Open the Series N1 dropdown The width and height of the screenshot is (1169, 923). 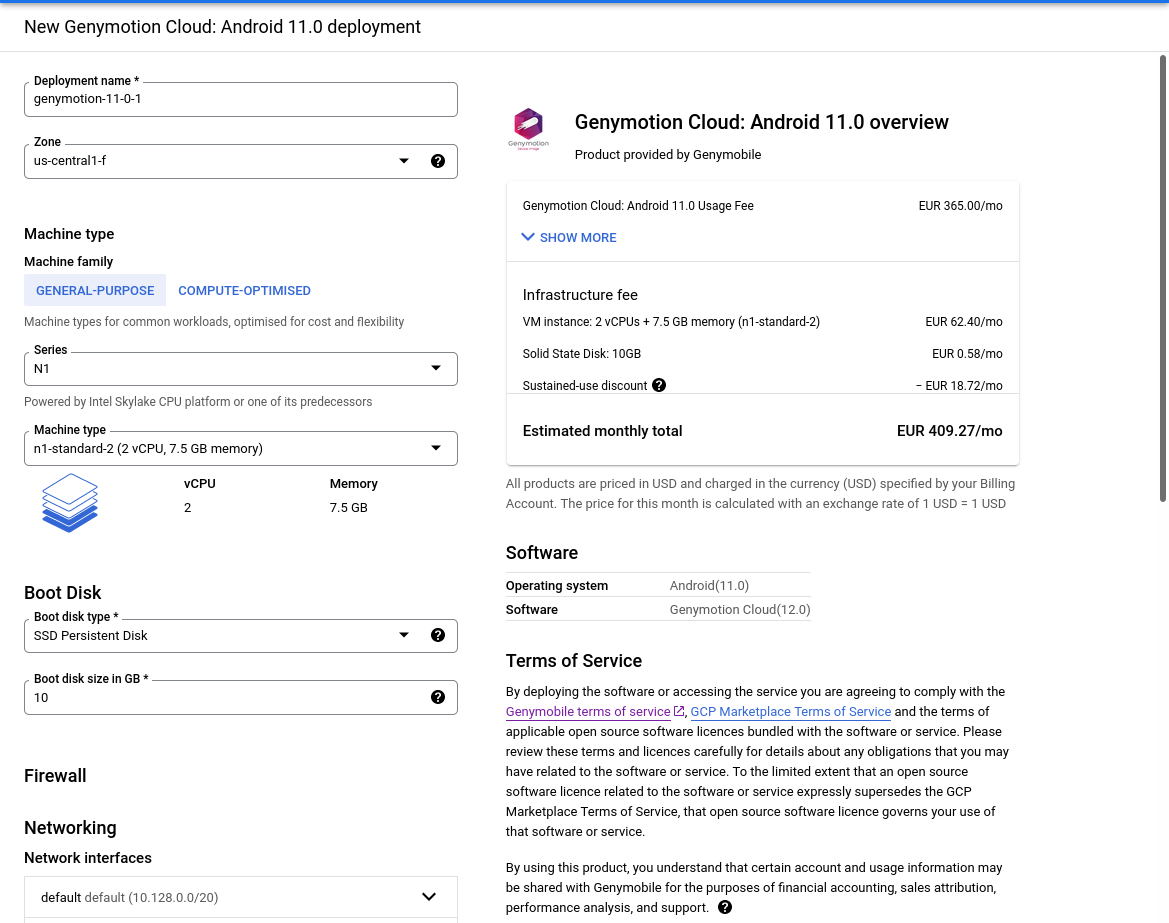coord(240,368)
